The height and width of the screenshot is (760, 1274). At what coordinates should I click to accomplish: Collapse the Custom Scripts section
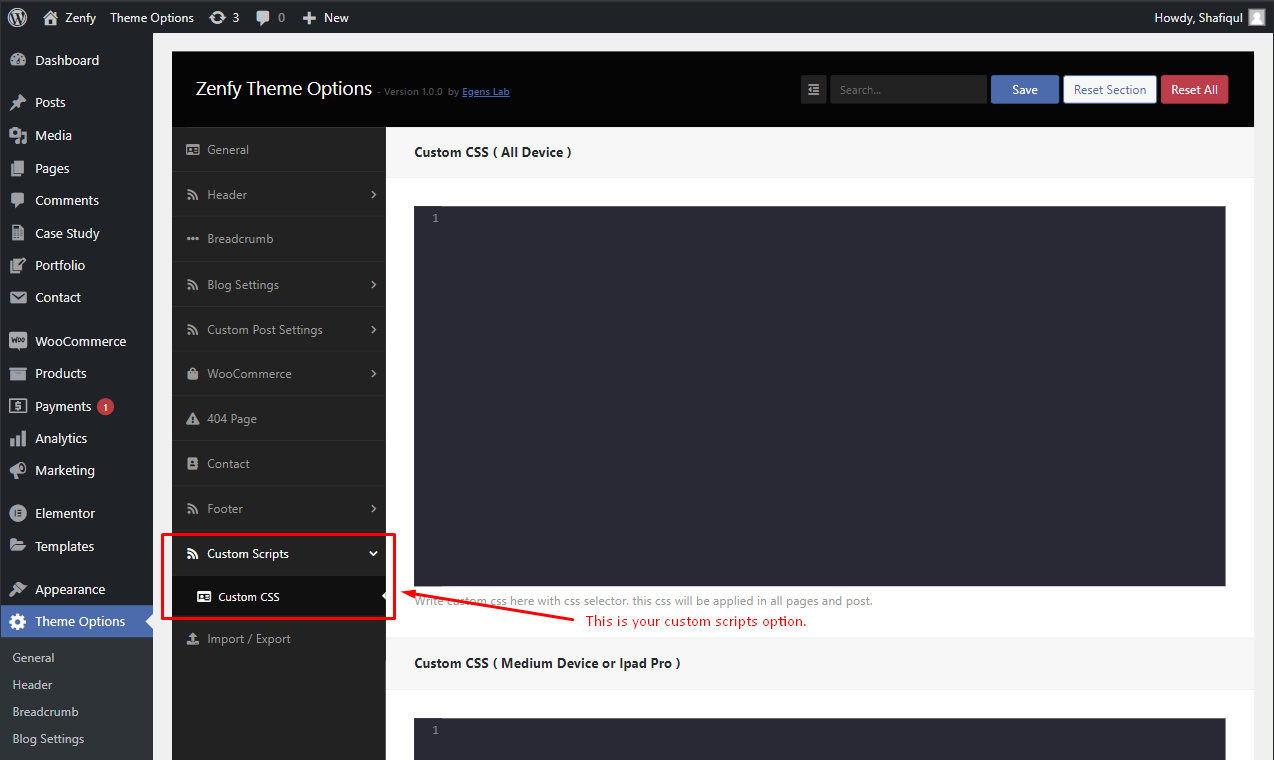point(373,553)
